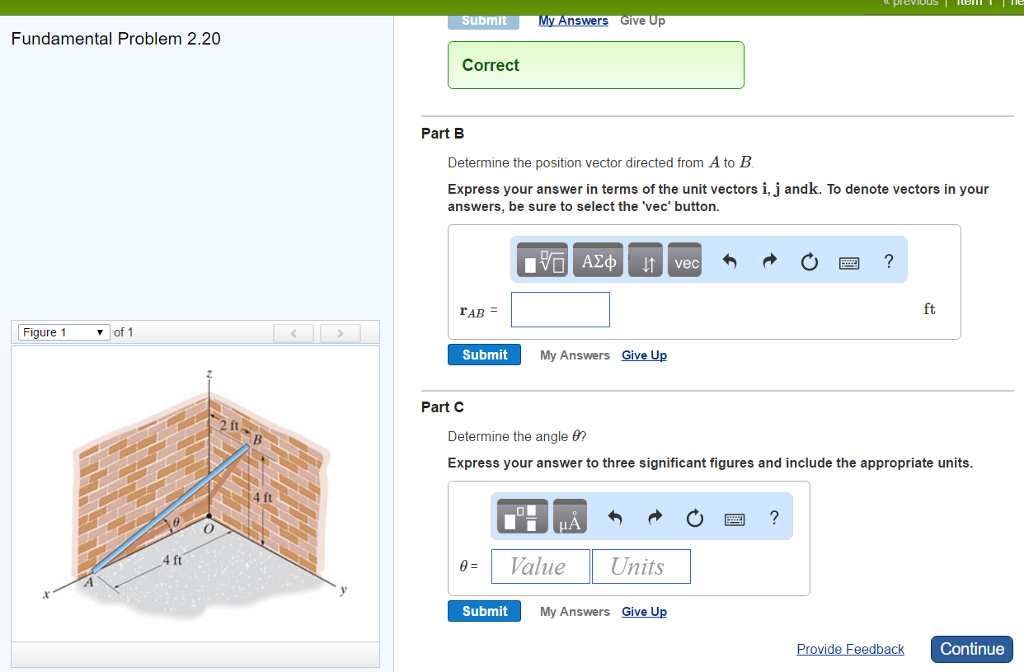The height and width of the screenshot is (672, 1024).
Task: Click the Correct feedback box
Action: tap(596, 65)
